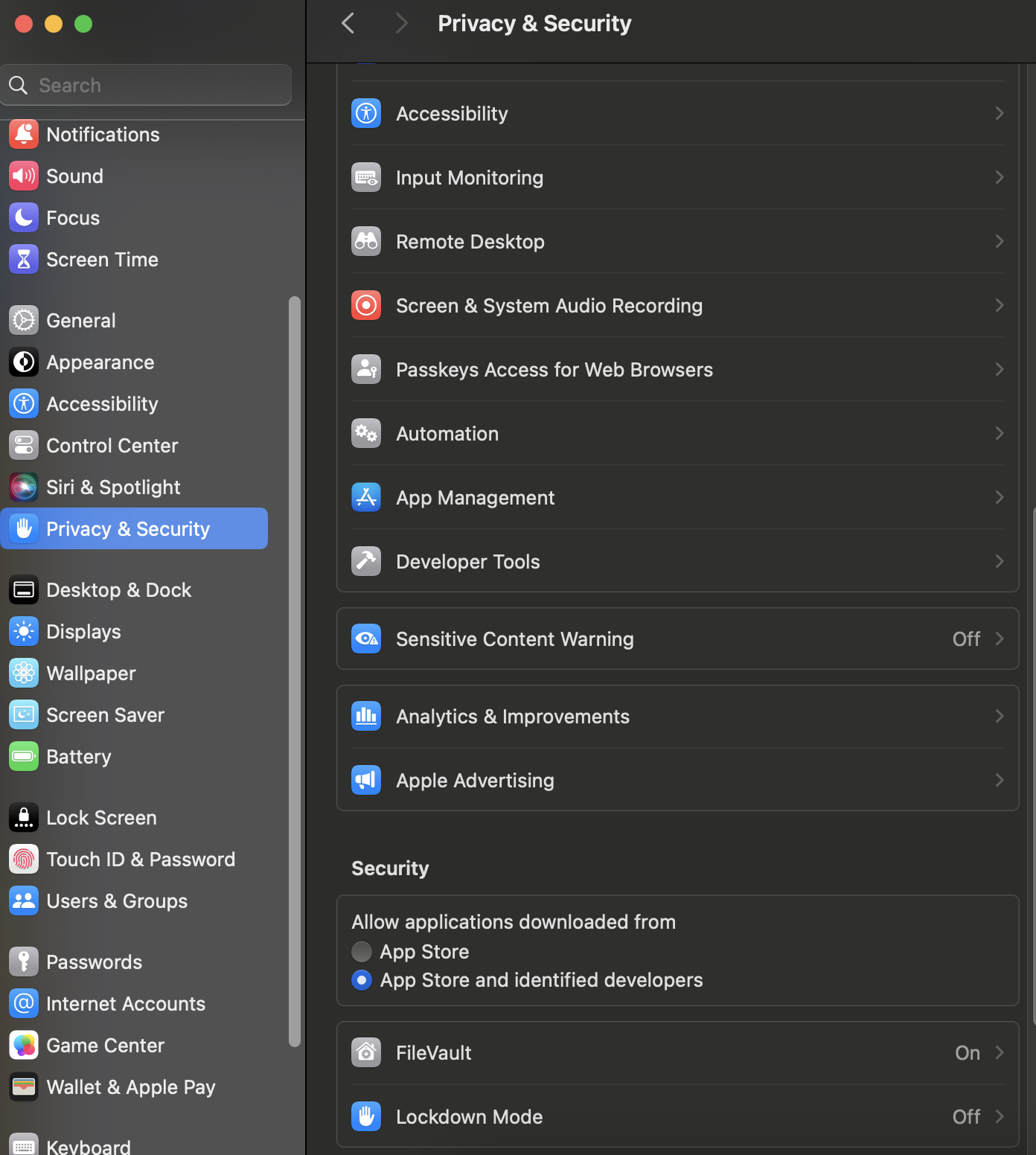
Task: Click the Apple Advertising megaphone icon
Action: point(365,780)
